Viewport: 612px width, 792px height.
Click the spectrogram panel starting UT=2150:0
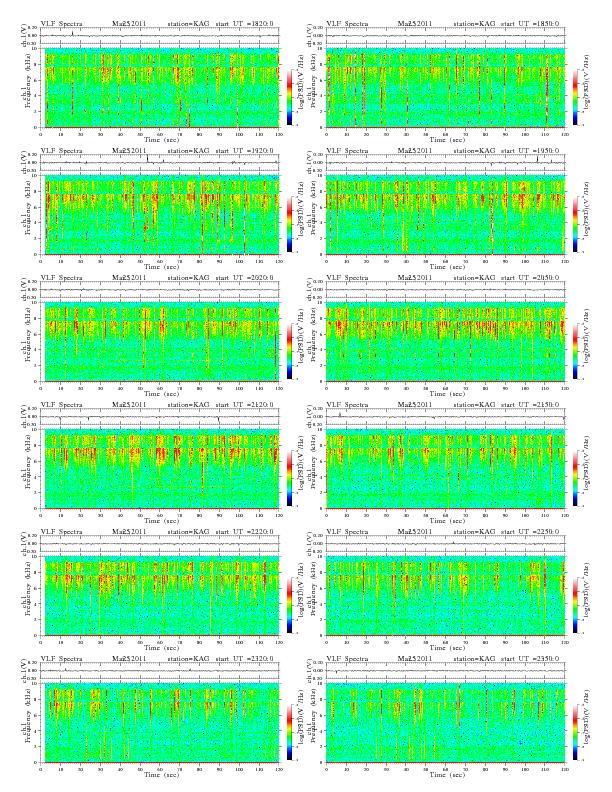point(445,469)
